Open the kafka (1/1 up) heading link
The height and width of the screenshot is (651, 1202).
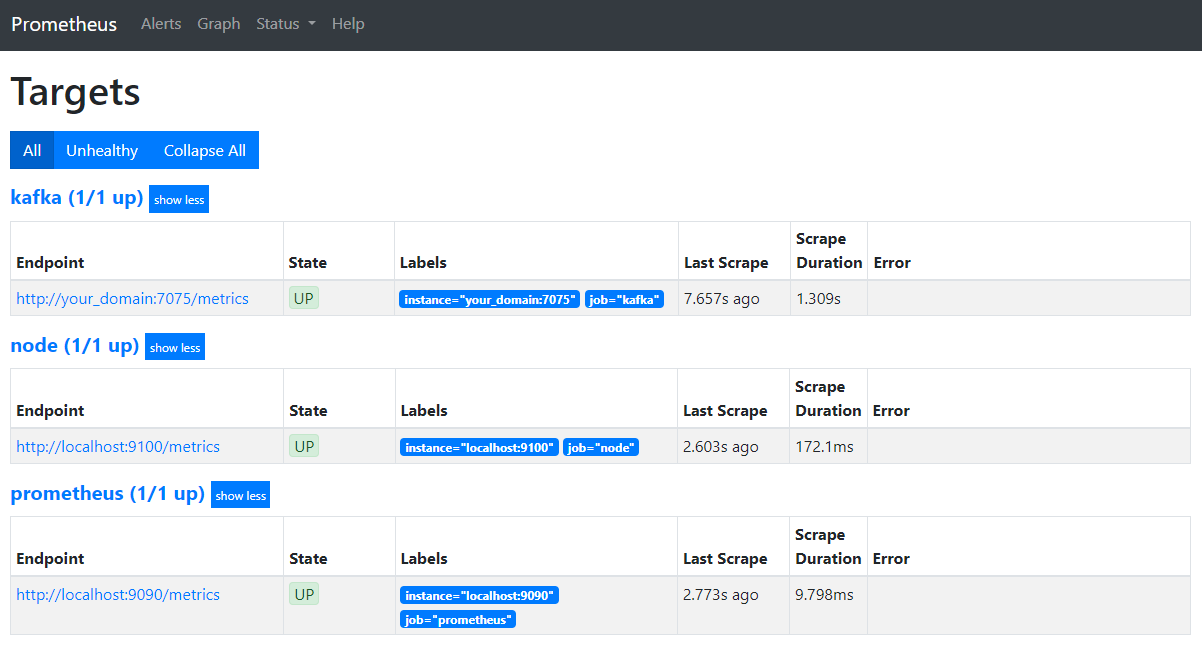(x=77, y=198)
